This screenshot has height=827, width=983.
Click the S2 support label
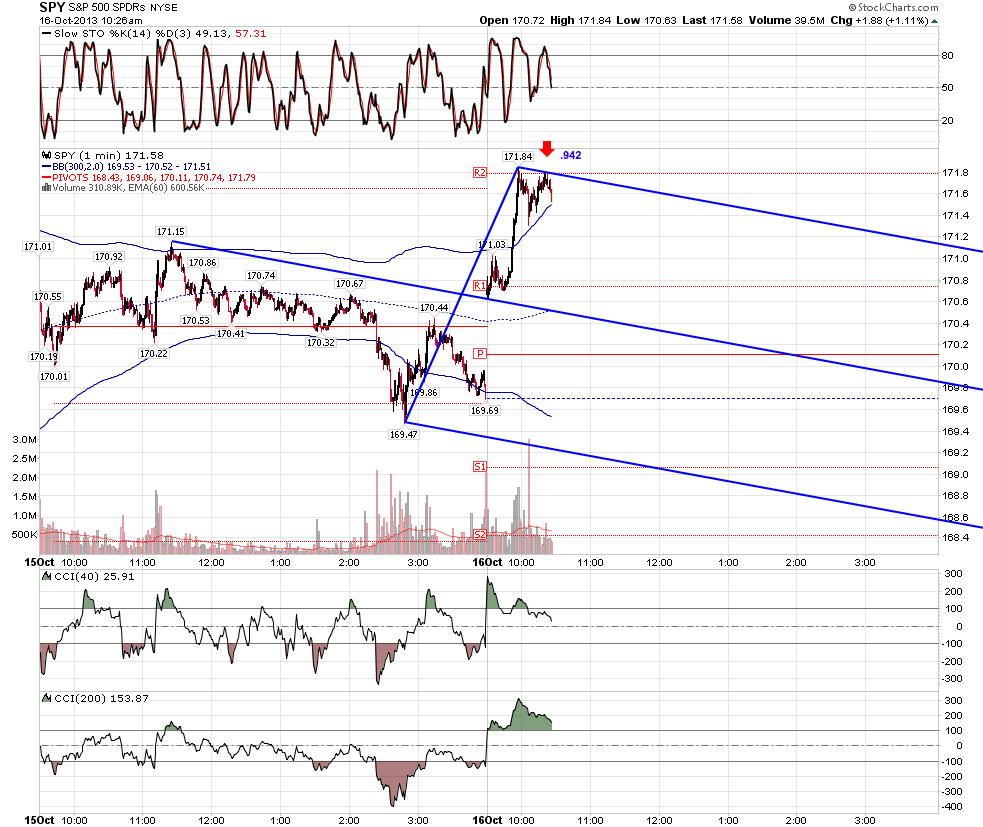[x=480, y=535]
